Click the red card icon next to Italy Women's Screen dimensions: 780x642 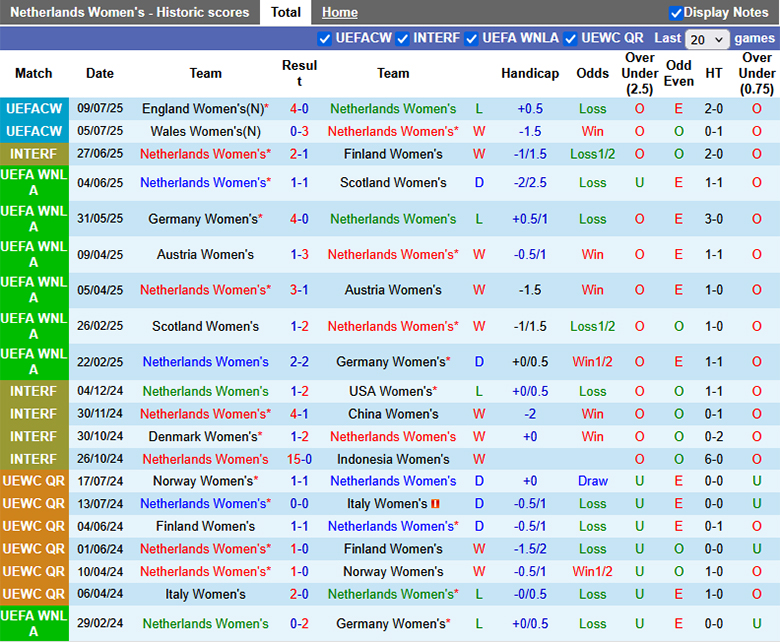(x=435, y=504)
